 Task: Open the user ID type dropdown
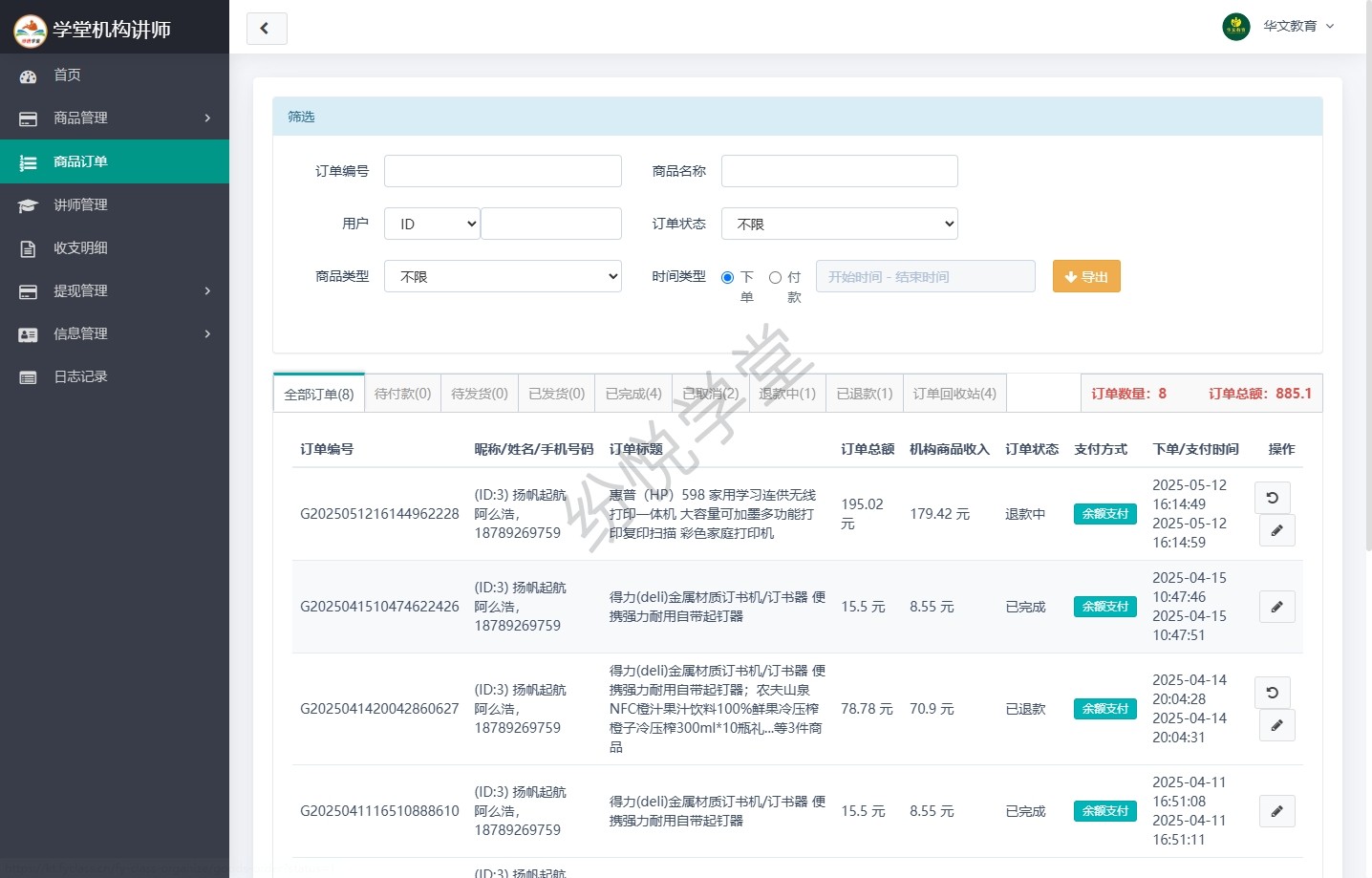click(x=432, y=224)
